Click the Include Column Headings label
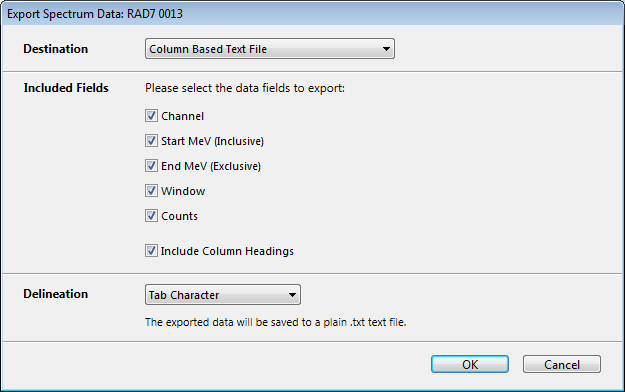 click(227, 251)
